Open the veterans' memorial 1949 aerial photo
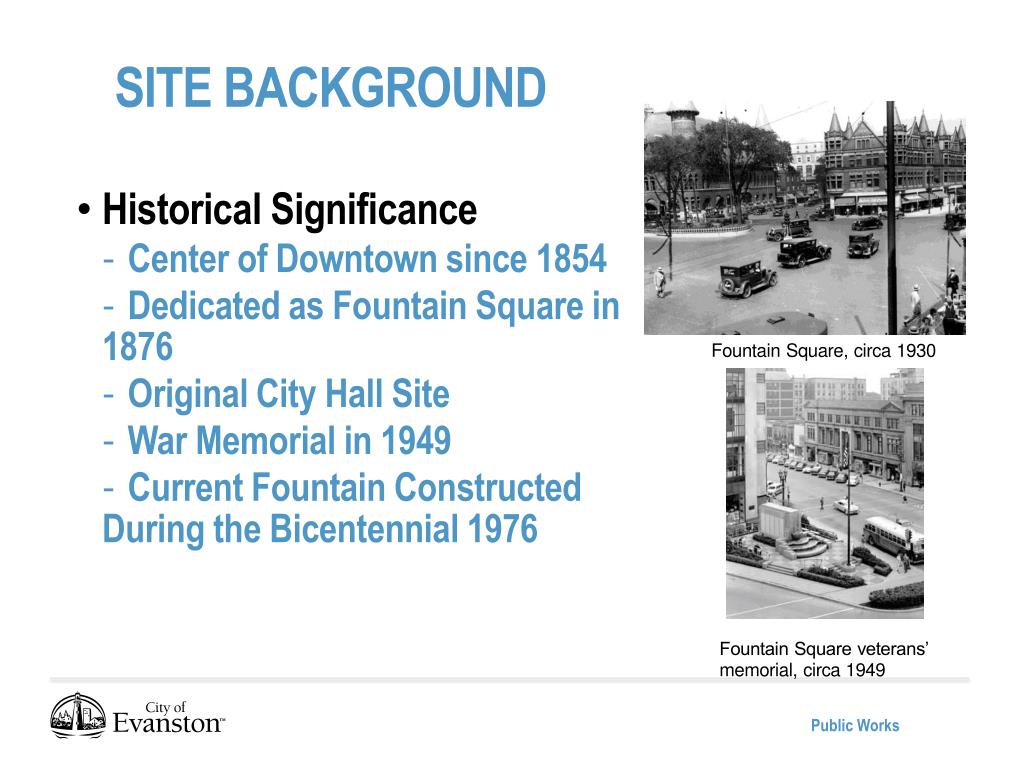This screenshot has width=1024, height=768. click(x=825, y=493)
